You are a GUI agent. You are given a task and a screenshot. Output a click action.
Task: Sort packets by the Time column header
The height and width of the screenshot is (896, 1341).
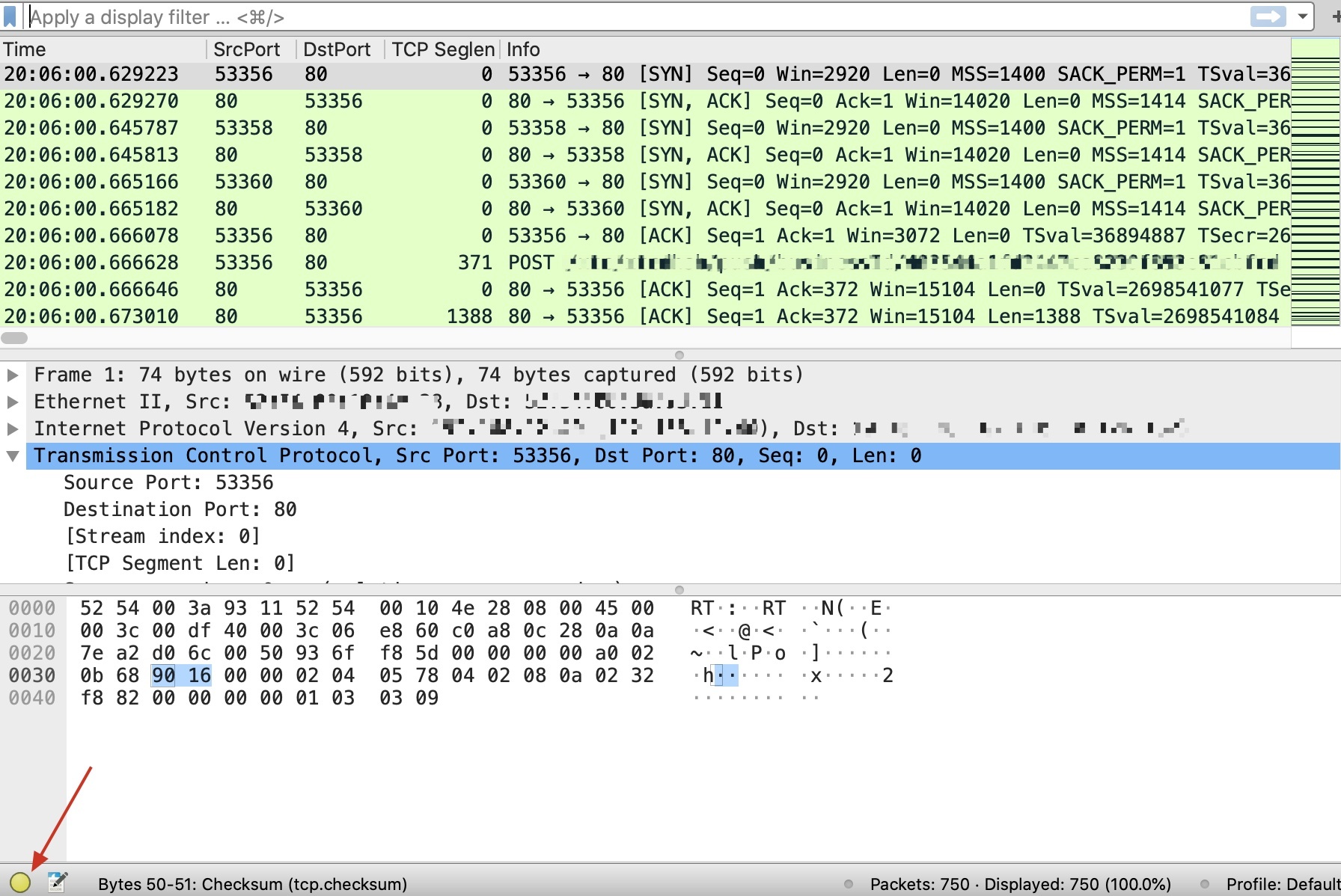point(25,49)
